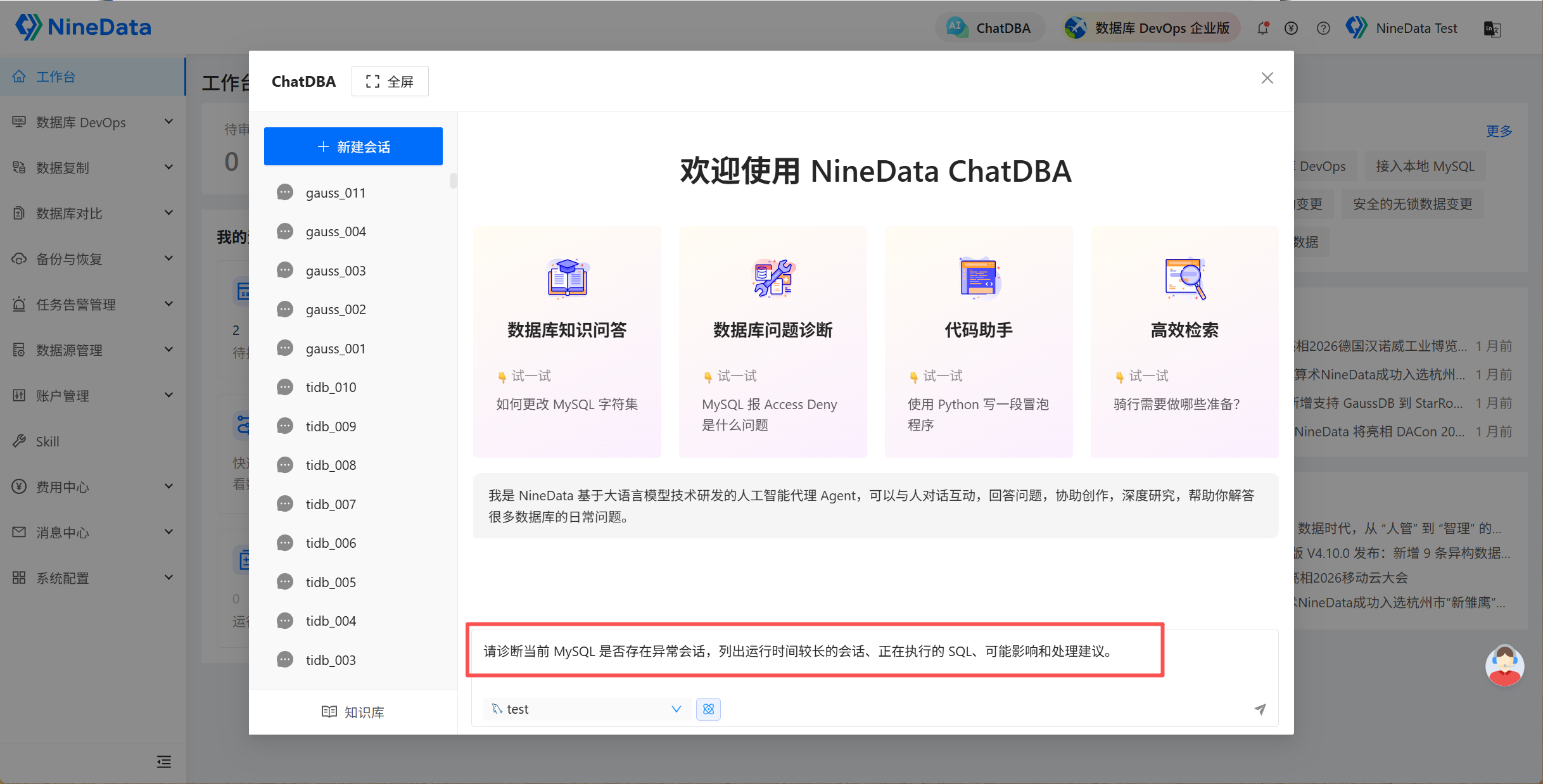Open gauss_004 conversation
1543x784 pixels.
tap(353, 232)
